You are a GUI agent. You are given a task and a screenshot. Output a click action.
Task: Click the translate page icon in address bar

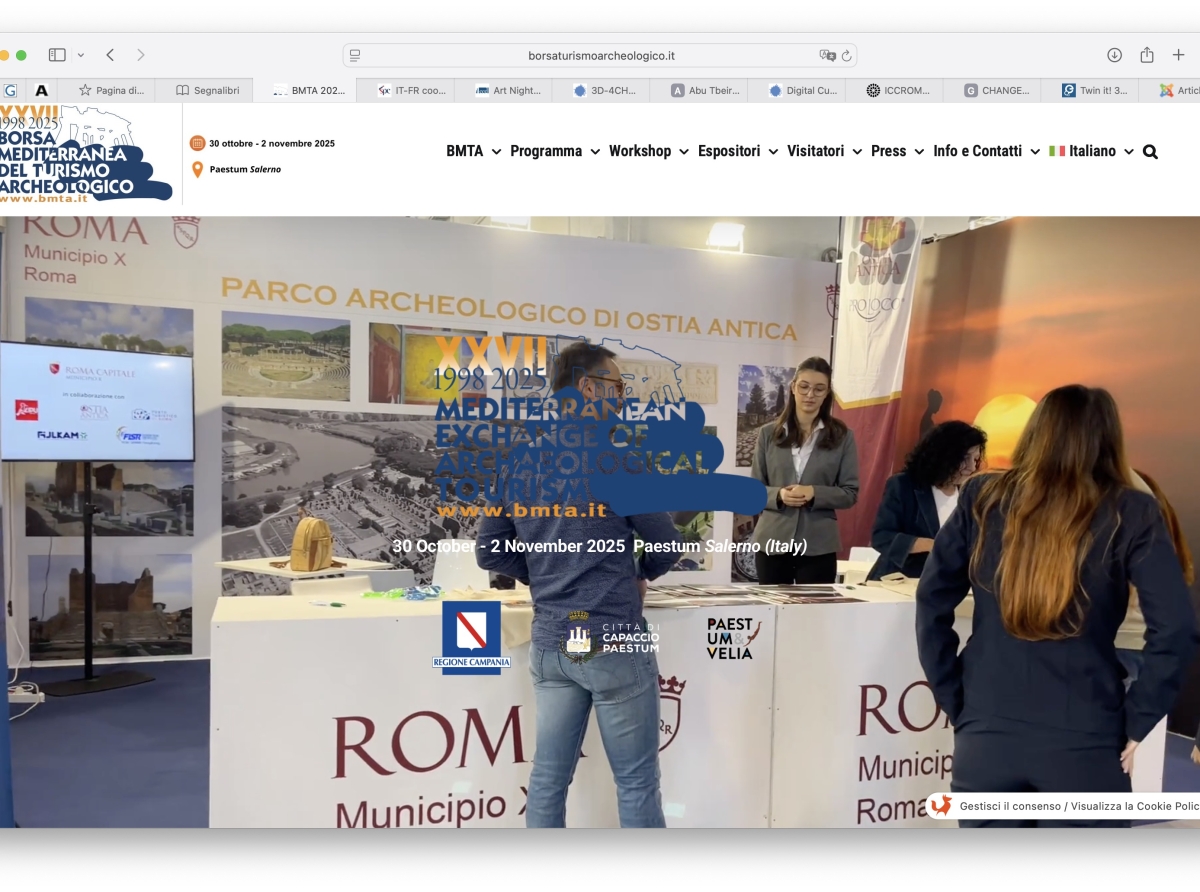pyautogui.click(x=827, y=56)
